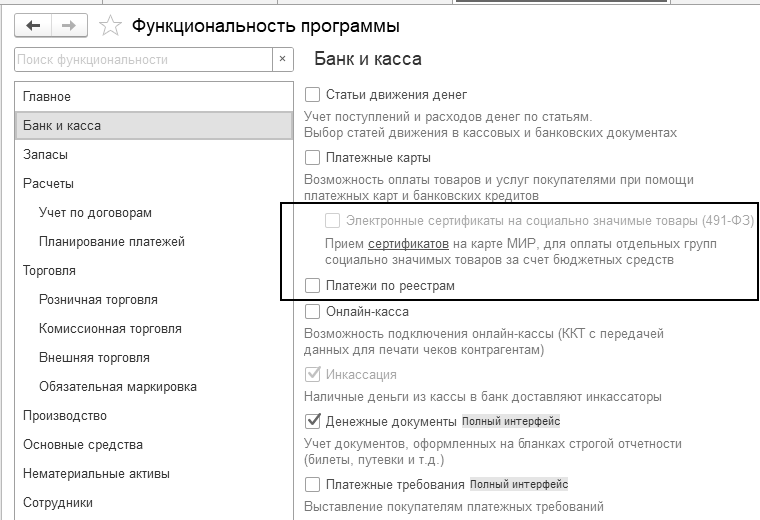The image size is (760, 520).
Task: Enable 'Платежные карты' checkbox
Action: (312, 158)
